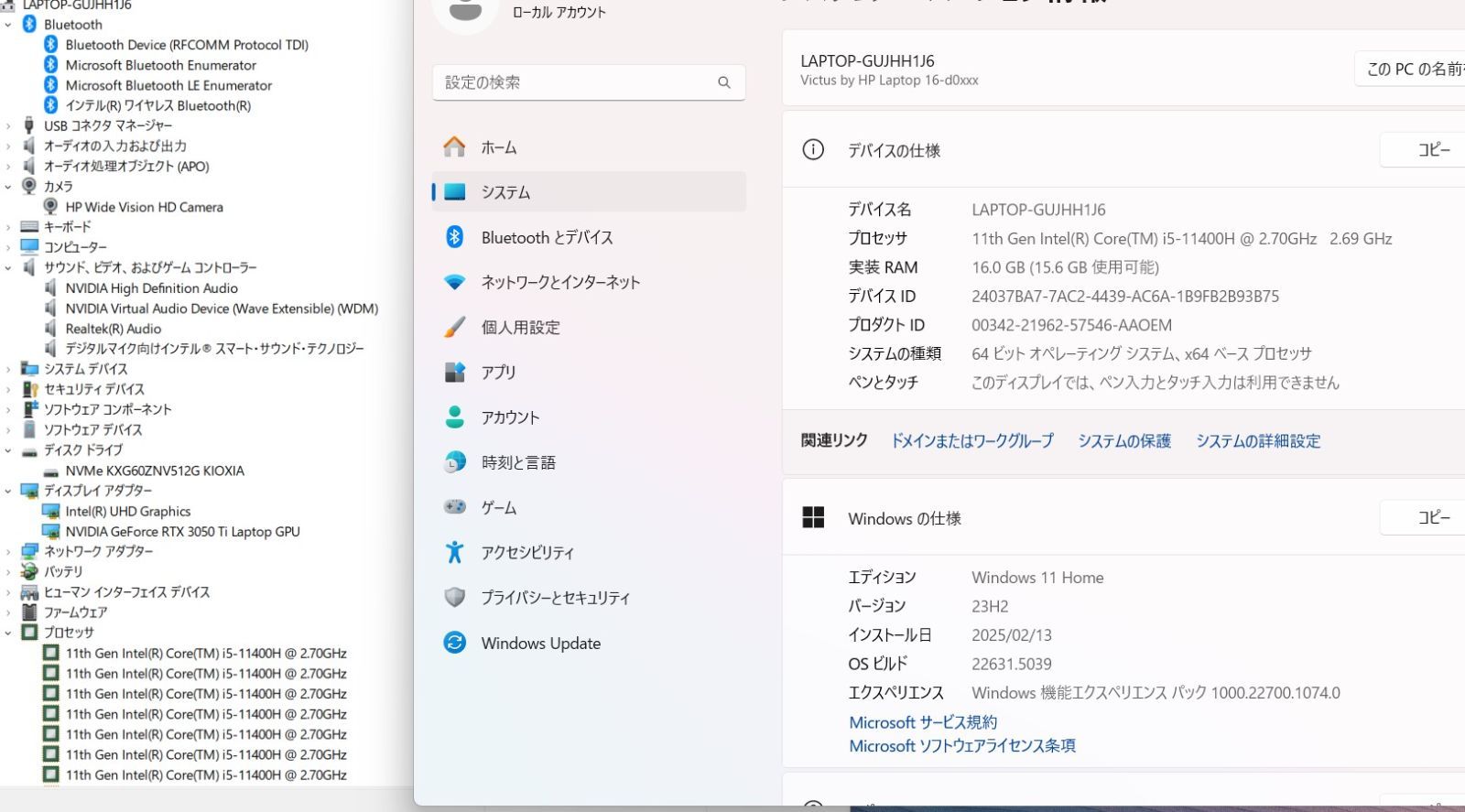The height and width of the screenshot is (812, 1465).
Task: Collapse the Bluetooth node in Device Manager
Action: pos(8,25)
